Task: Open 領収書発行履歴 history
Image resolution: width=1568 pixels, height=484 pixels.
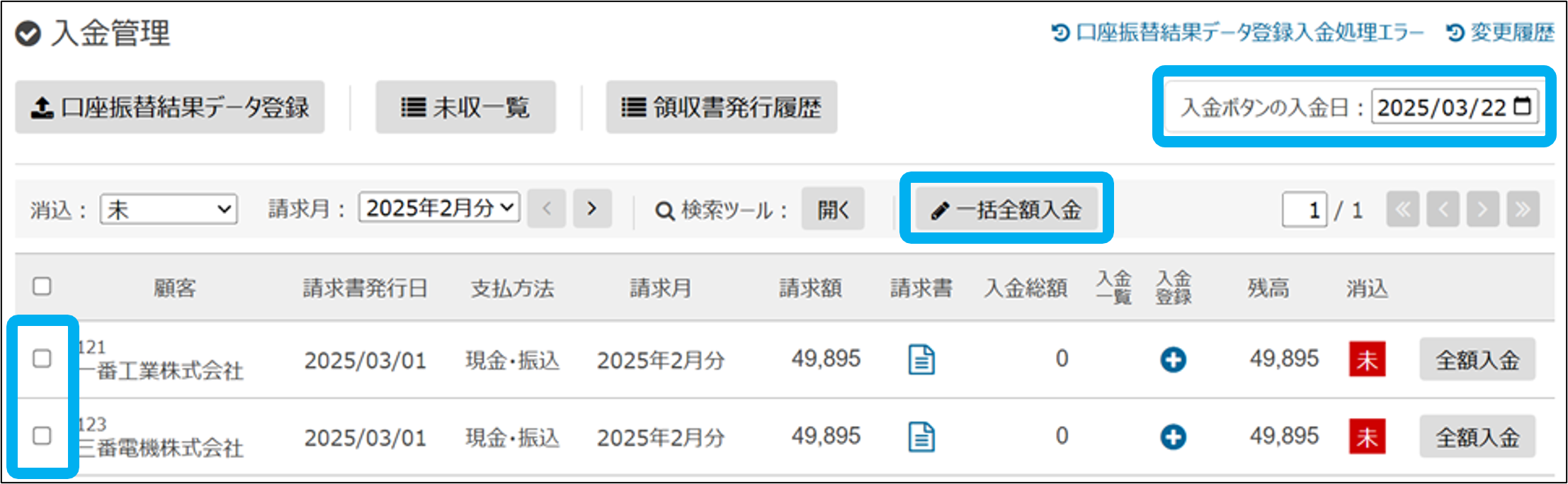Action: 721,108
